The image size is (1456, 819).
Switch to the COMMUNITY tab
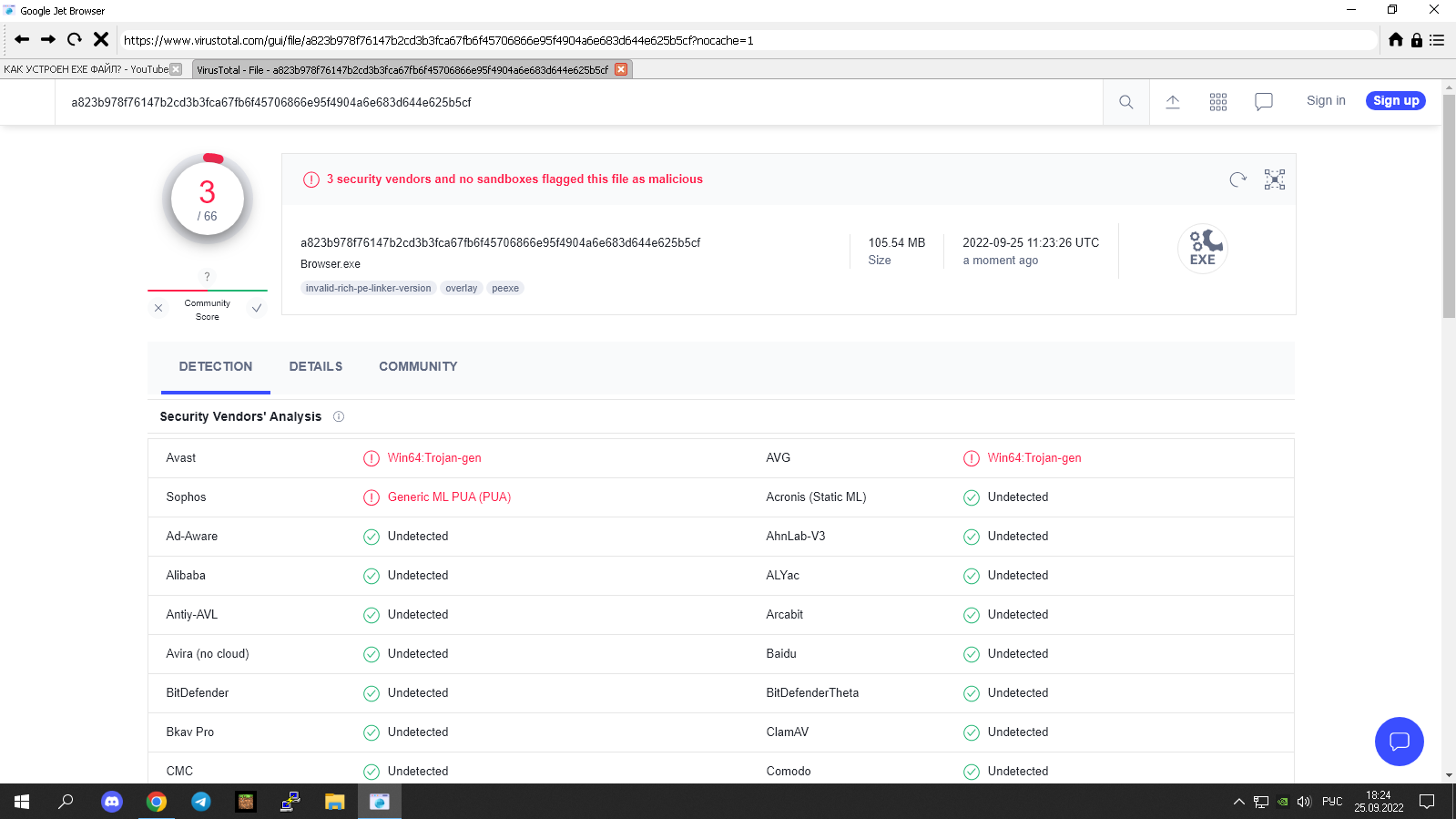click(418, 366)
